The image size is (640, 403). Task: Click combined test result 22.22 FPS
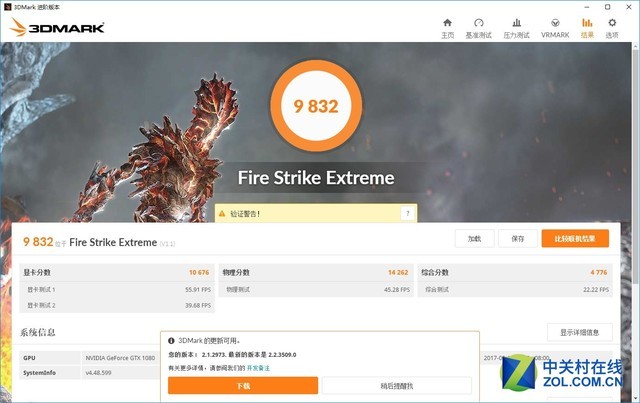pyautogui.click(x=596, y=289)
